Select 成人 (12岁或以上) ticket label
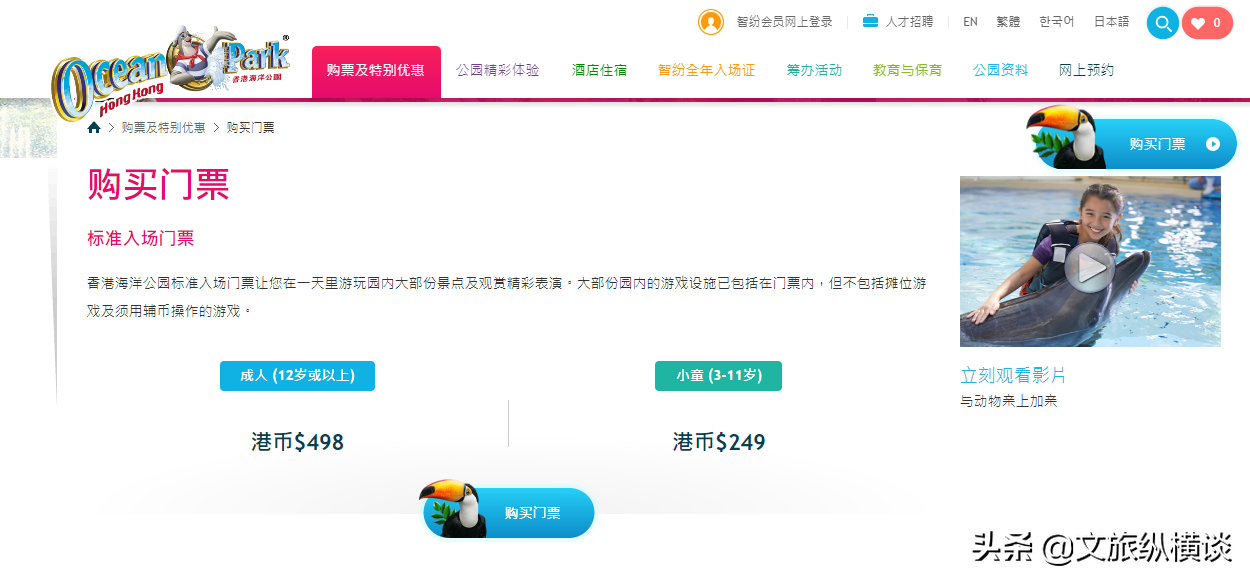This screenshot has width=1250, height=581. (x=297, y=376)
